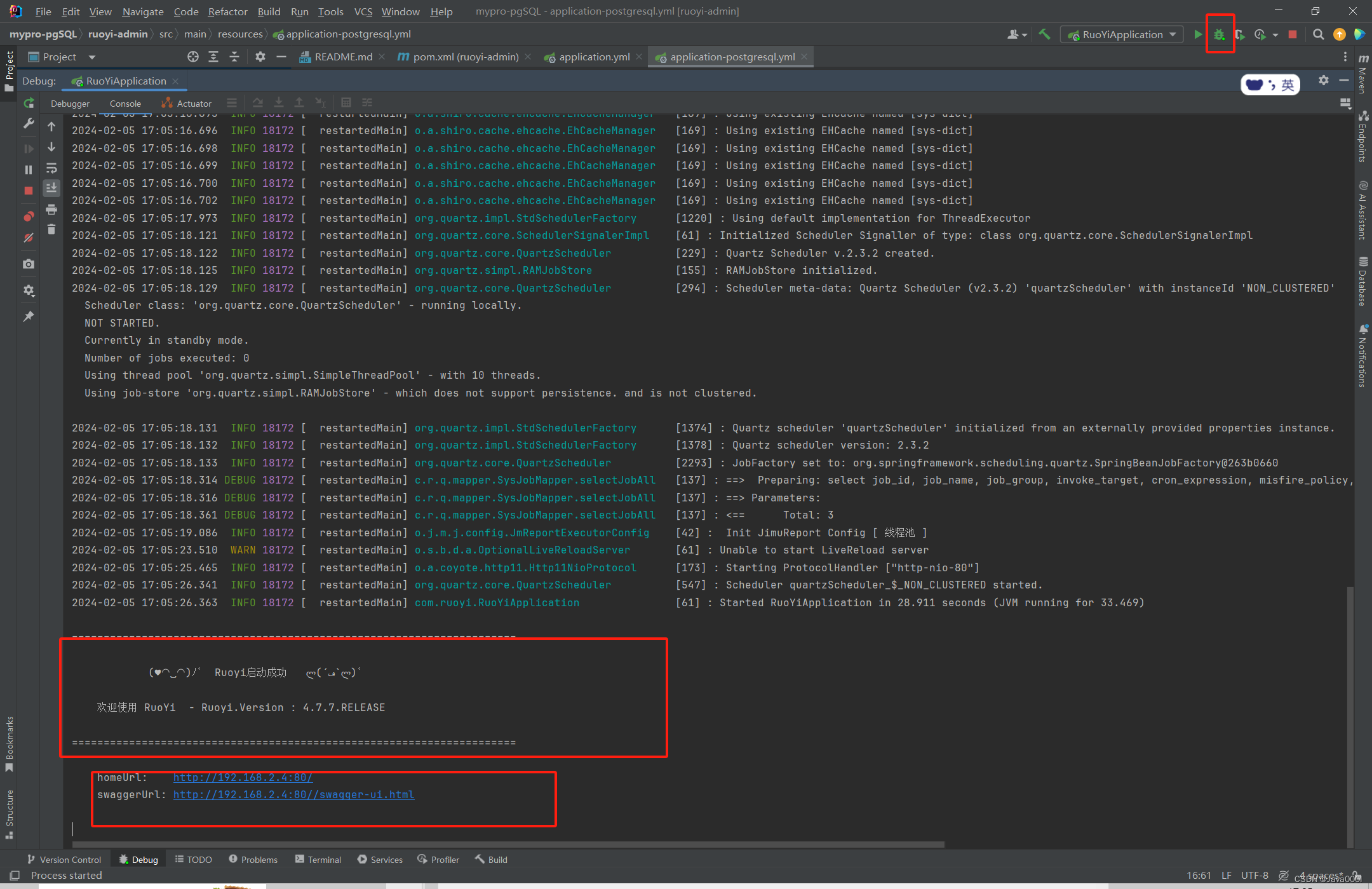Viewport: 1372px width, 889px height.
Task: Switch to the Actuator tab
Action: (x=187, y=104)
